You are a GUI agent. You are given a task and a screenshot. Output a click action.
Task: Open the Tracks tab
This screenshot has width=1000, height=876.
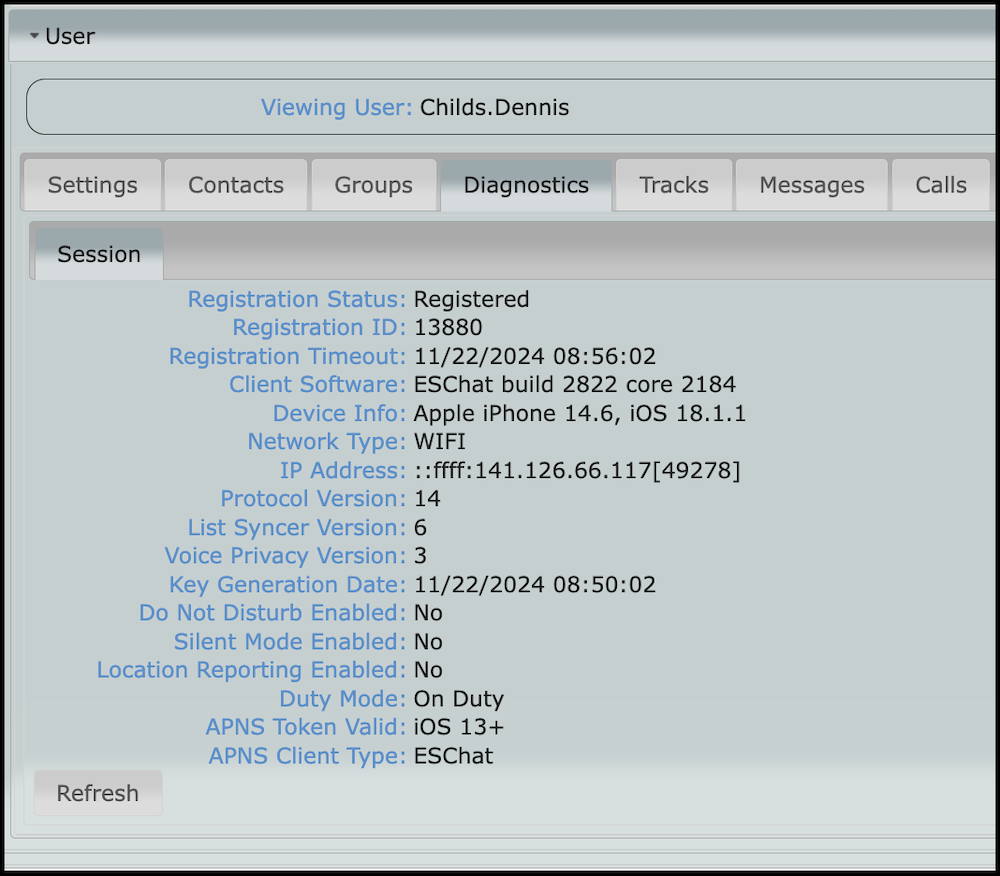click(673, 184)
